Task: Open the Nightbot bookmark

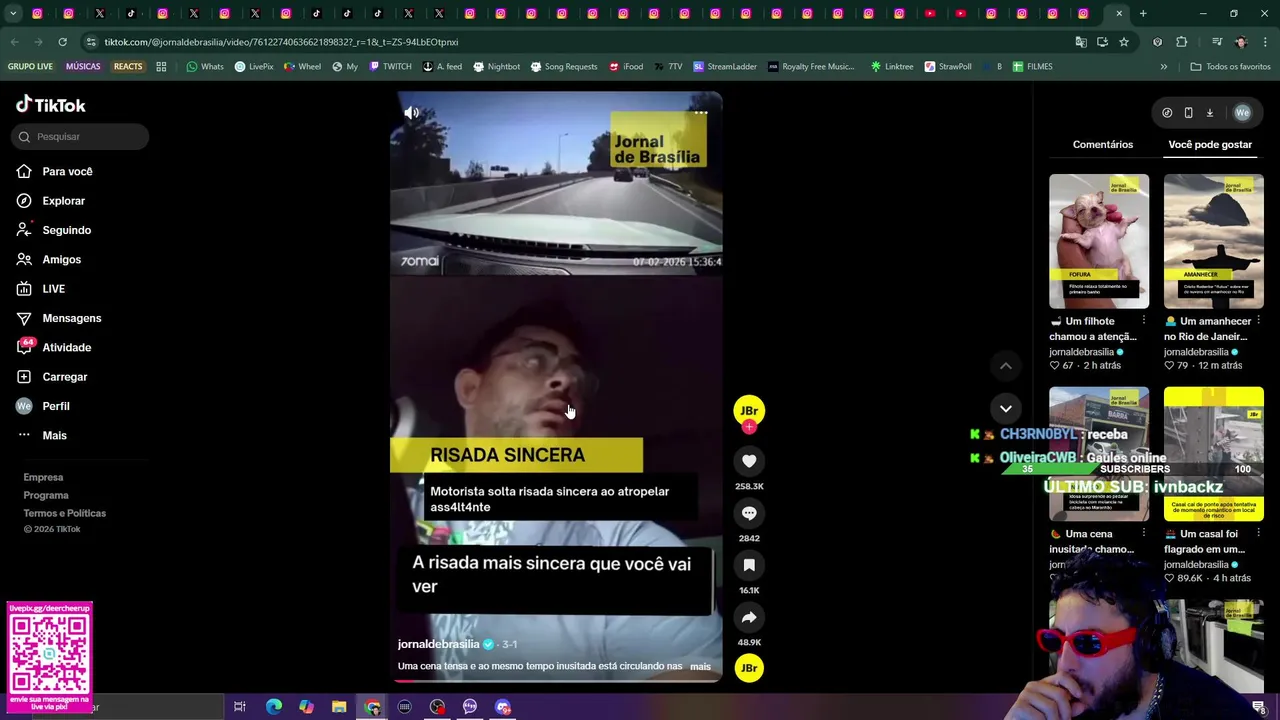Action: coord(497,67)
